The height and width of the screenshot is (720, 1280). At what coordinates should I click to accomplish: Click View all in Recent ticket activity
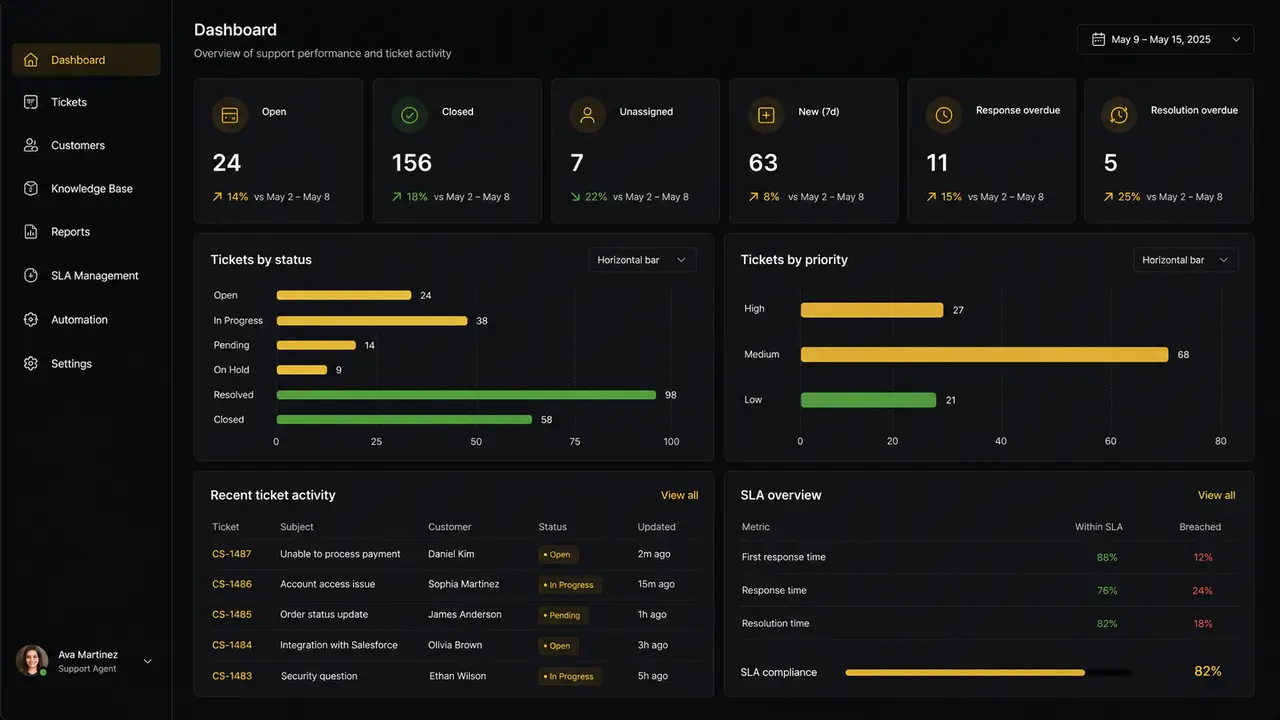pos(679,495)
